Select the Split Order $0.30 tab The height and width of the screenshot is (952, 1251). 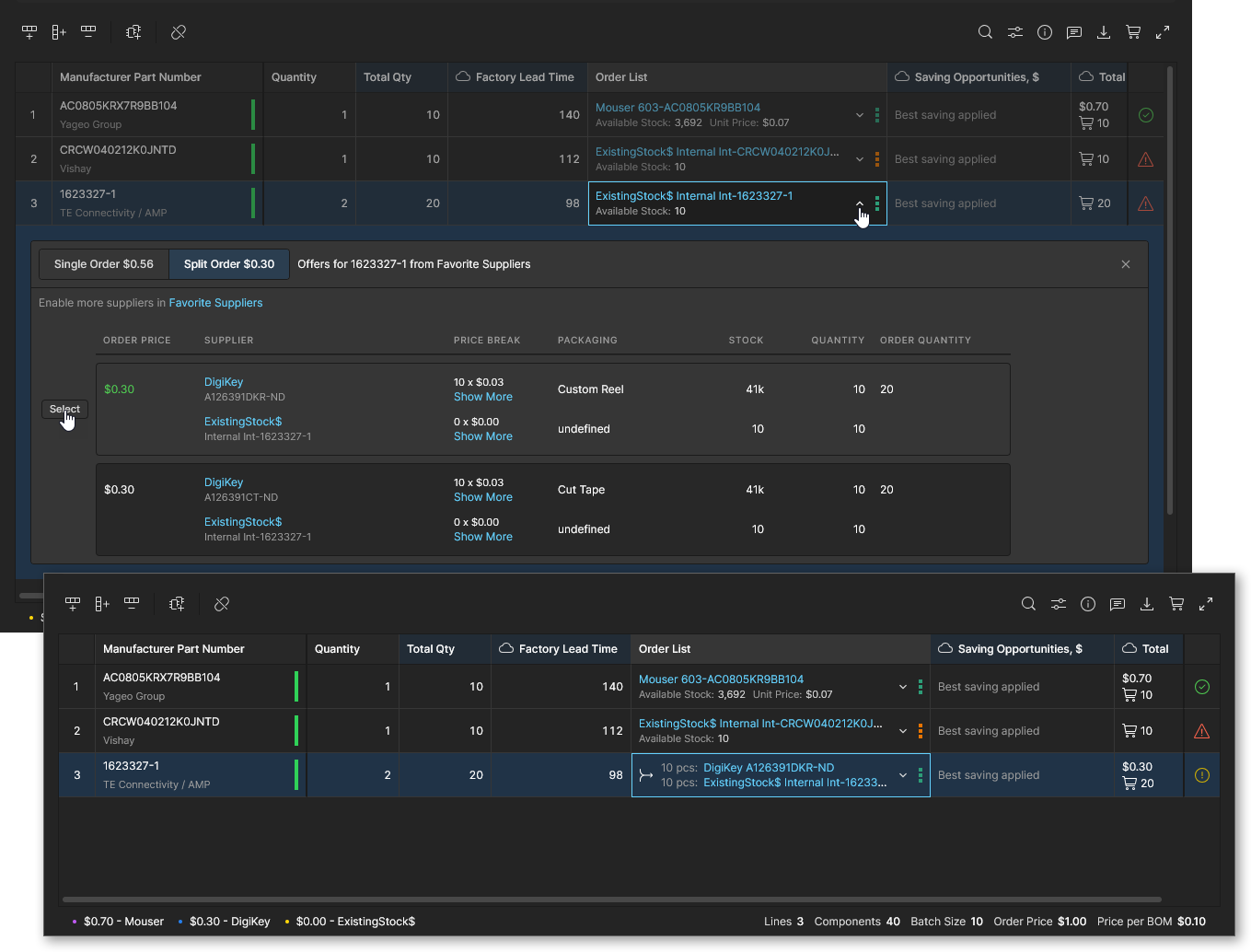click(x=229, y=264)
